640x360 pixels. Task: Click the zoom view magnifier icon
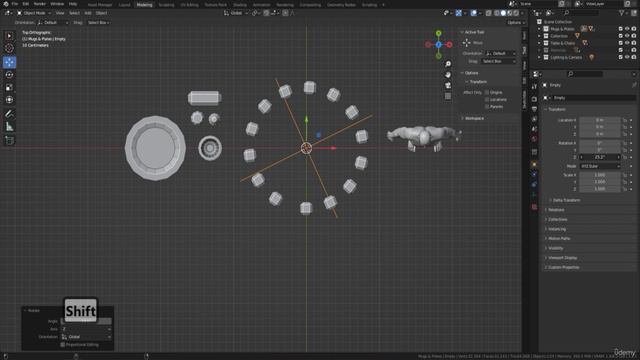tap(448, 64)
